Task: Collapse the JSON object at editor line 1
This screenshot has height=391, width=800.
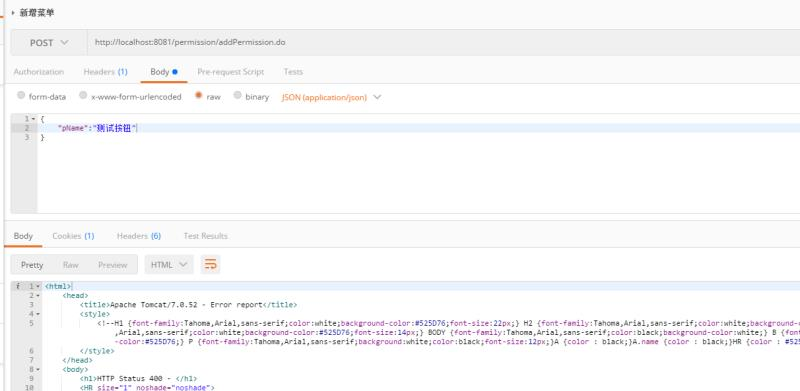Action: point(34,118)
